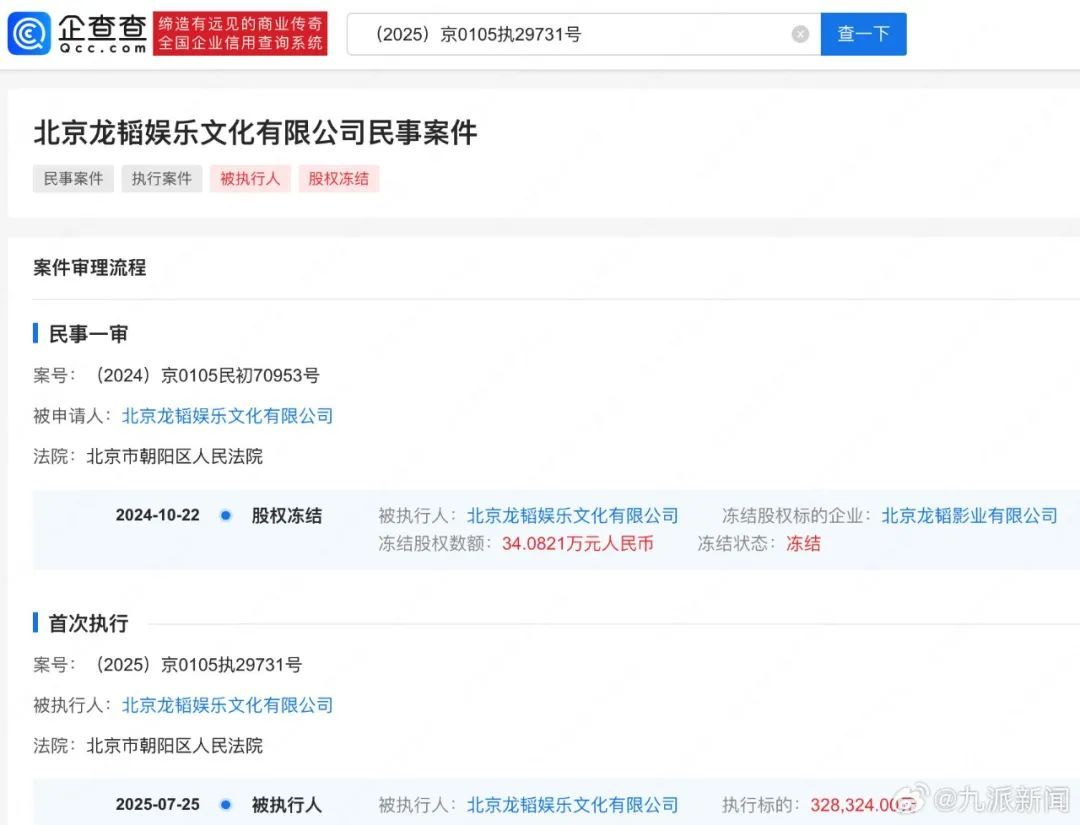Focus the case number search field
Screen dimensions: 1080x825
point(570,34)
